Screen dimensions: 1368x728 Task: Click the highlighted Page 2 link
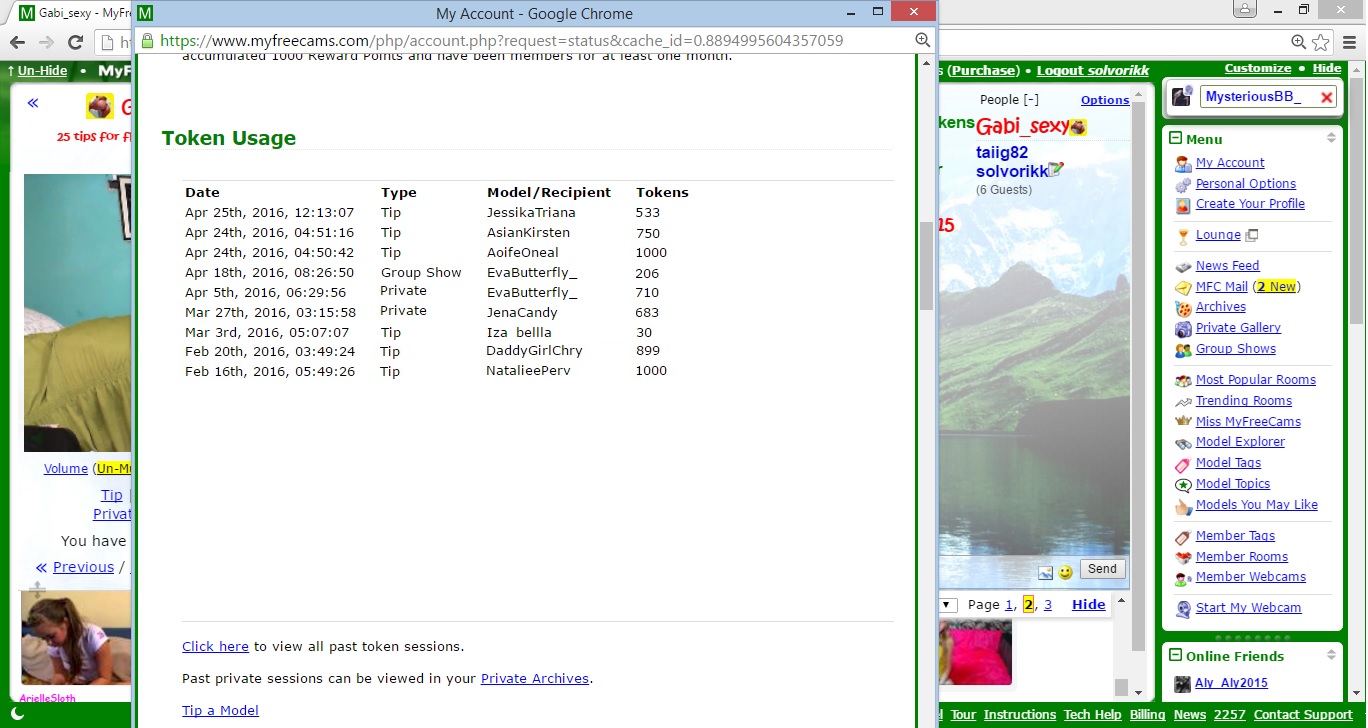[x=1028, y=605]
